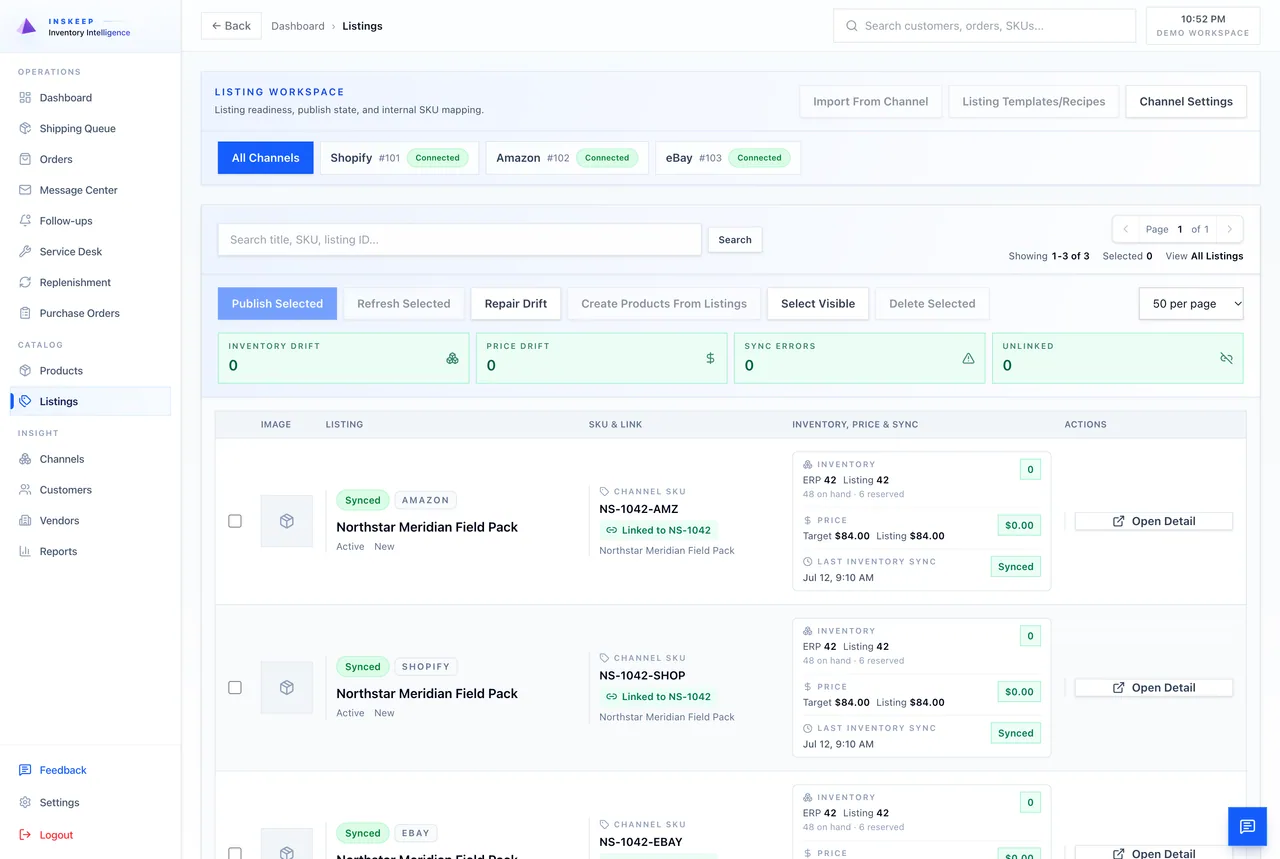The image size is (1280, 859).
Task: Click the Refresh Selected button
Action: coord(404,304)
